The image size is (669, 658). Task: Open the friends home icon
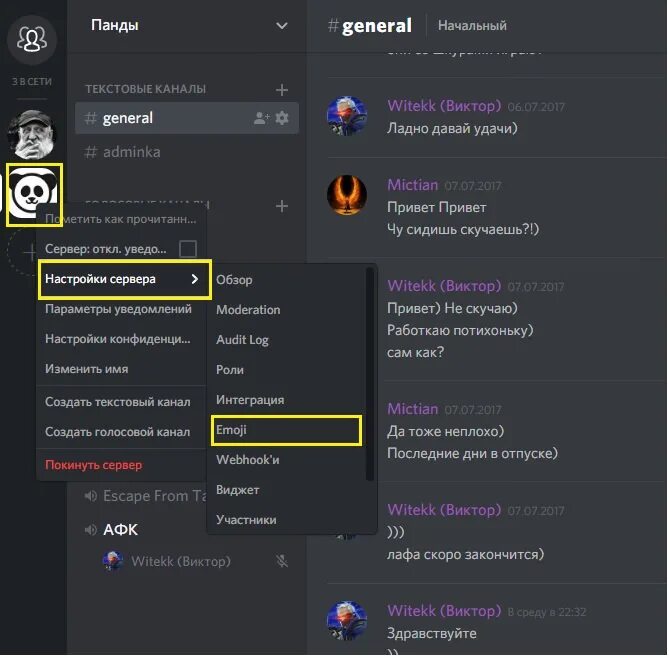(32, 39)
